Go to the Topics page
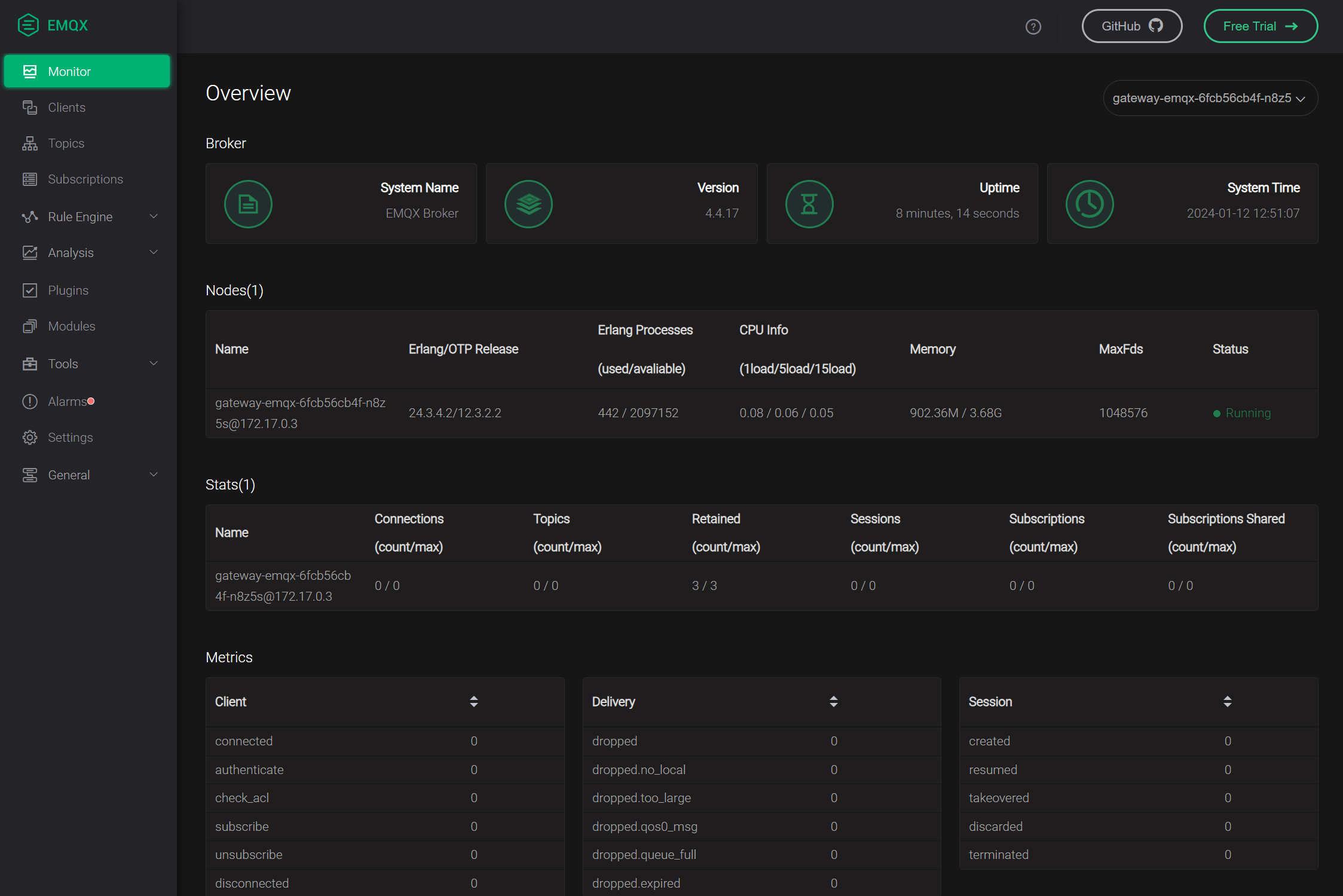This screenshot has width=1343, height=896. pyautogui.click(x=87, y=143)
